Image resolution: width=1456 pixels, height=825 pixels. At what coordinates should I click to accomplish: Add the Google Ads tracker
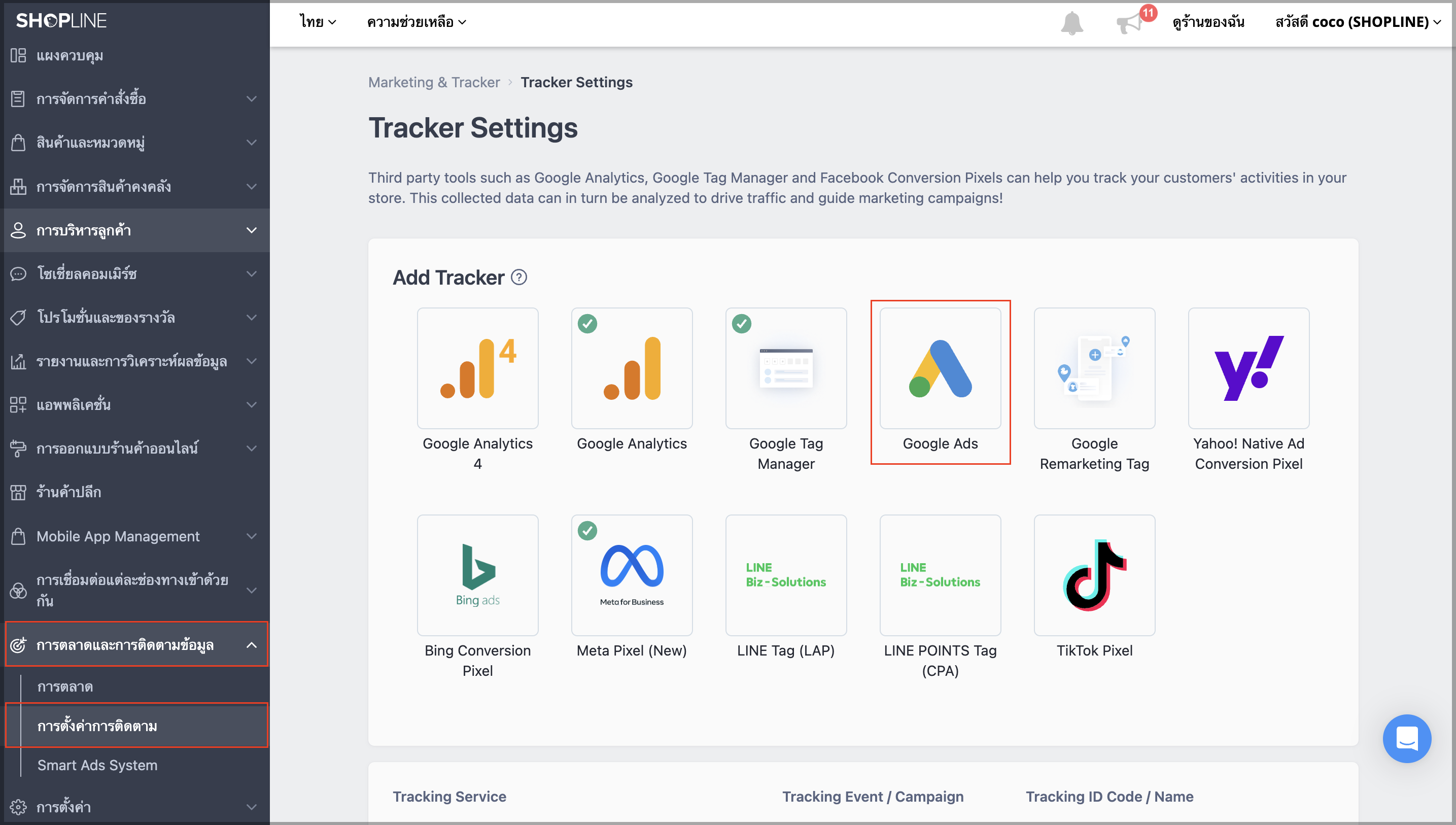tap(940, 368)
